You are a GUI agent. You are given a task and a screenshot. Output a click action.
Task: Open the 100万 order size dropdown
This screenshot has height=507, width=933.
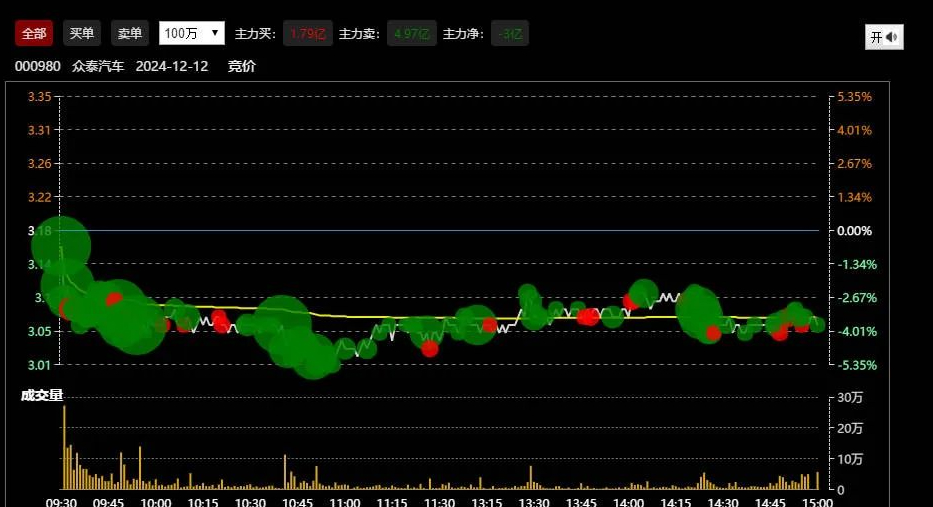point(192,33)
